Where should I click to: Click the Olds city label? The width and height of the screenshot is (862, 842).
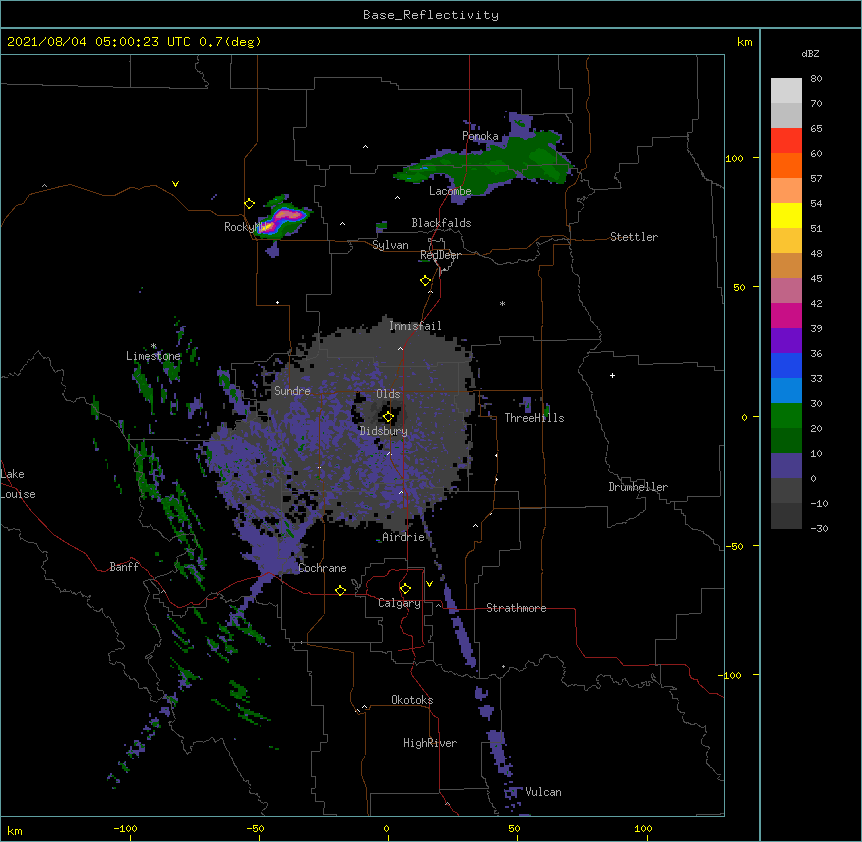click(x=388, y=394)
